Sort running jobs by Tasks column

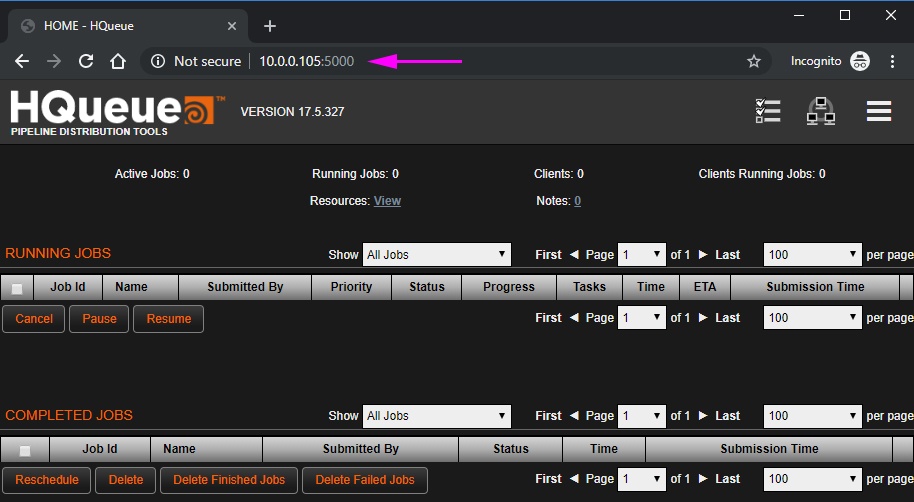click(x=589, y=287)
